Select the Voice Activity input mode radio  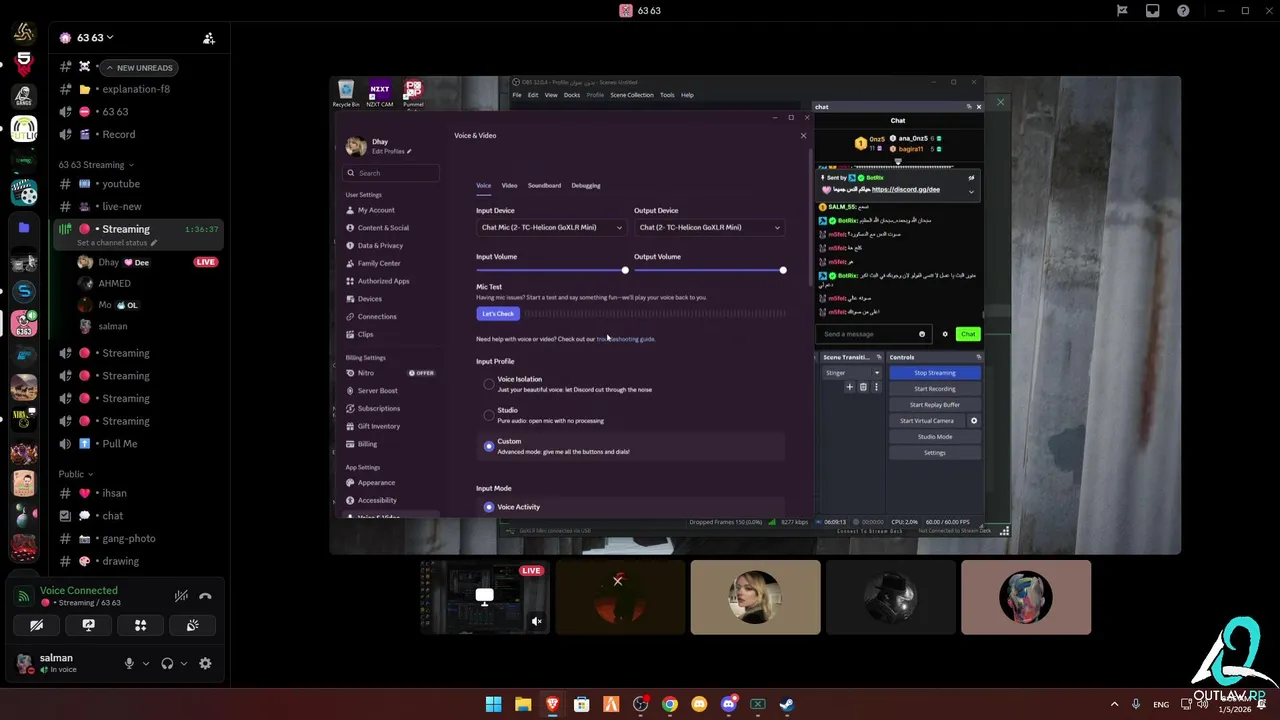(489, 507)
